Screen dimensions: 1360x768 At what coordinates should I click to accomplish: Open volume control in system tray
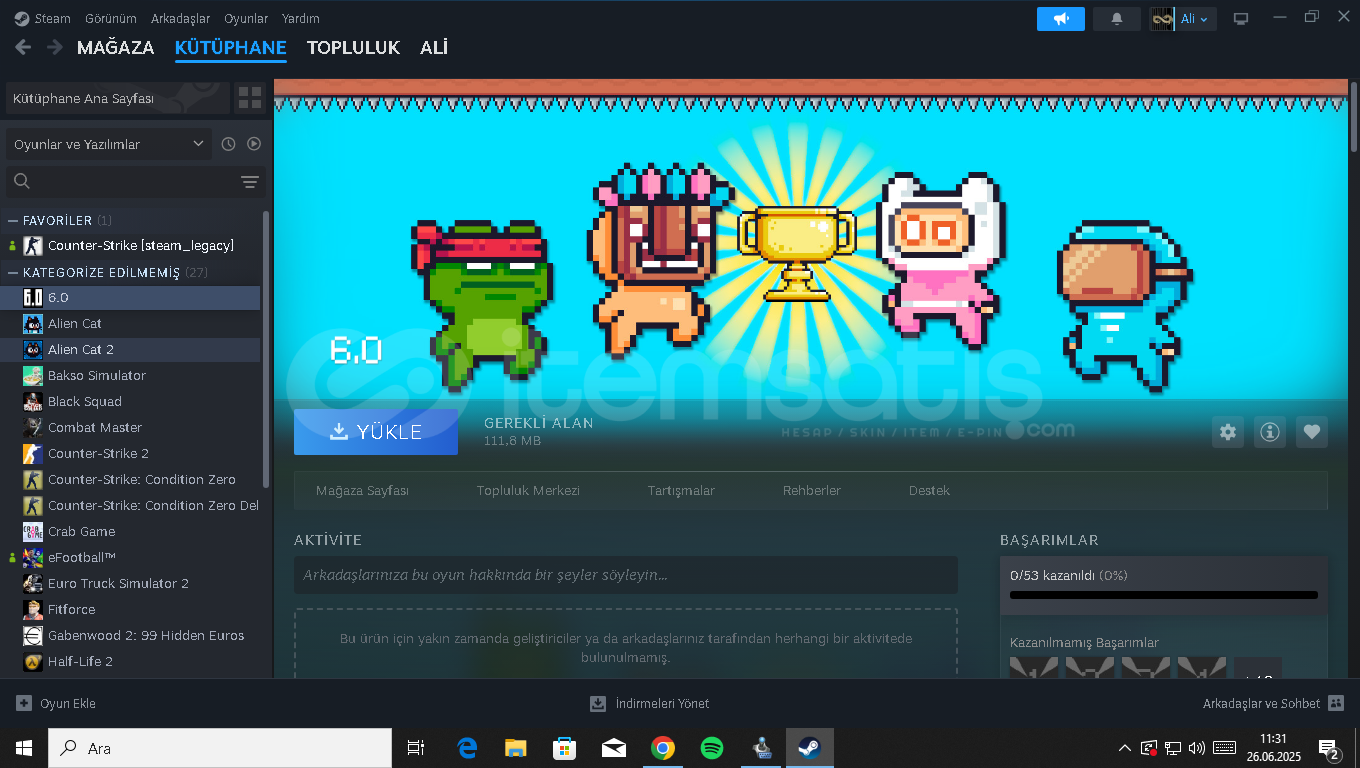point(1197,748)
